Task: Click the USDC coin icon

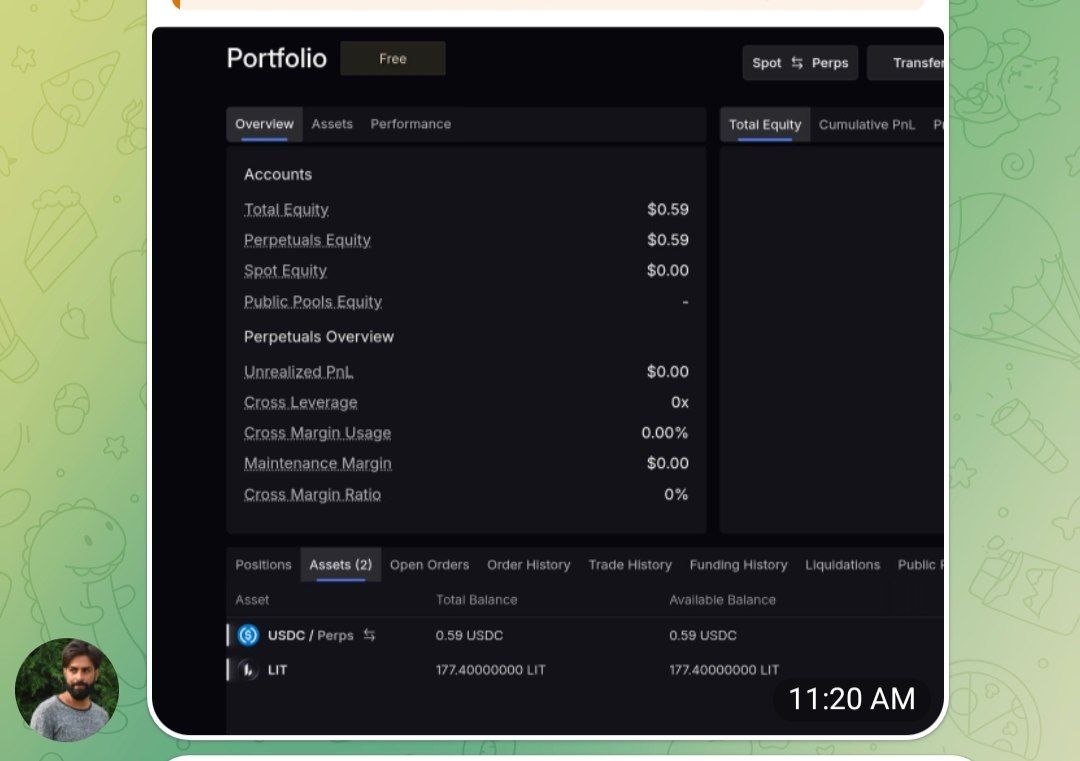Action: point(248,635)
